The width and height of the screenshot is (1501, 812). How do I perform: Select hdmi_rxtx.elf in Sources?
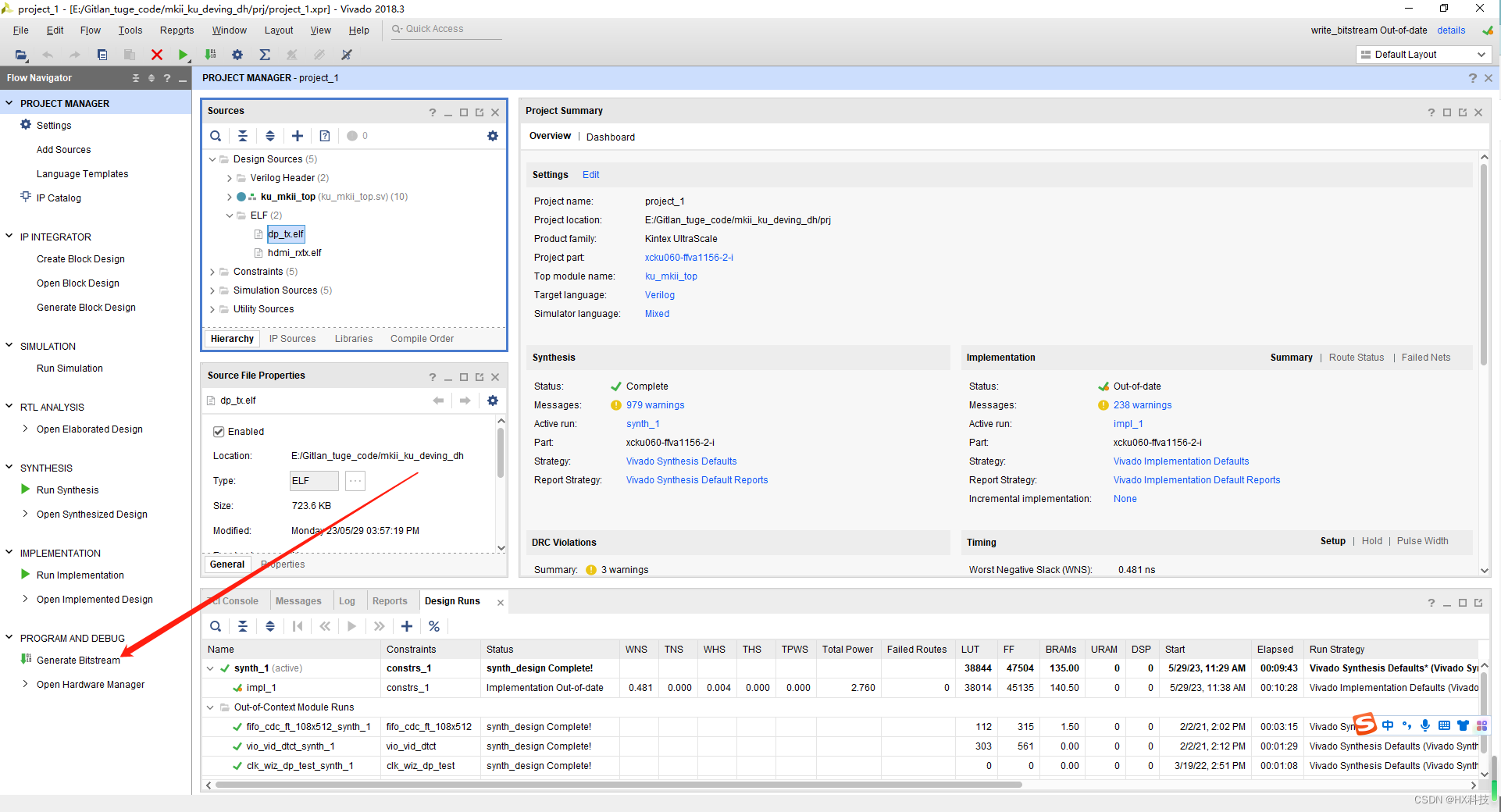(294, 253)
